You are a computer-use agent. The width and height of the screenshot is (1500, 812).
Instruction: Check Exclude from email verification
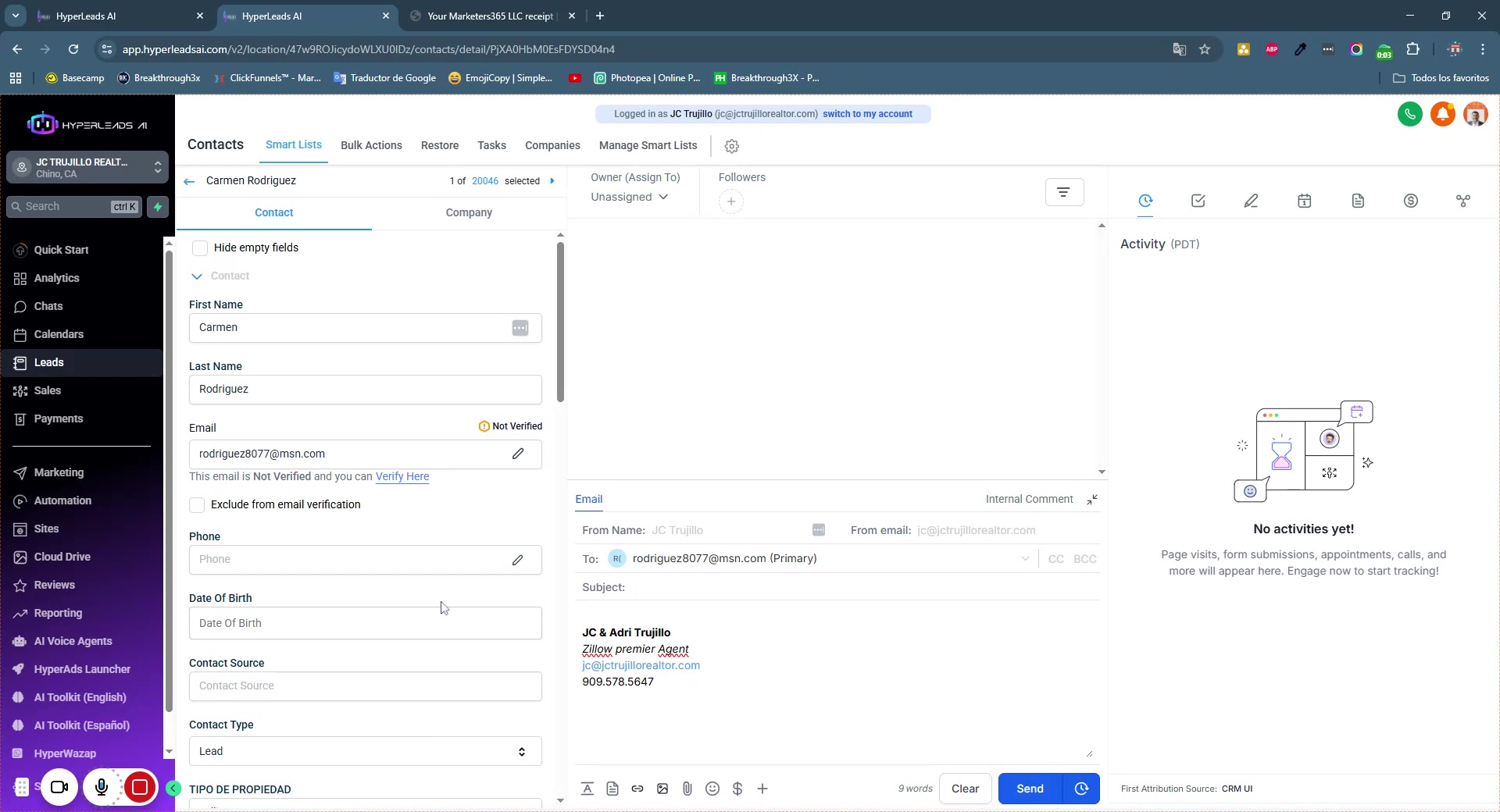pos(198,505)
